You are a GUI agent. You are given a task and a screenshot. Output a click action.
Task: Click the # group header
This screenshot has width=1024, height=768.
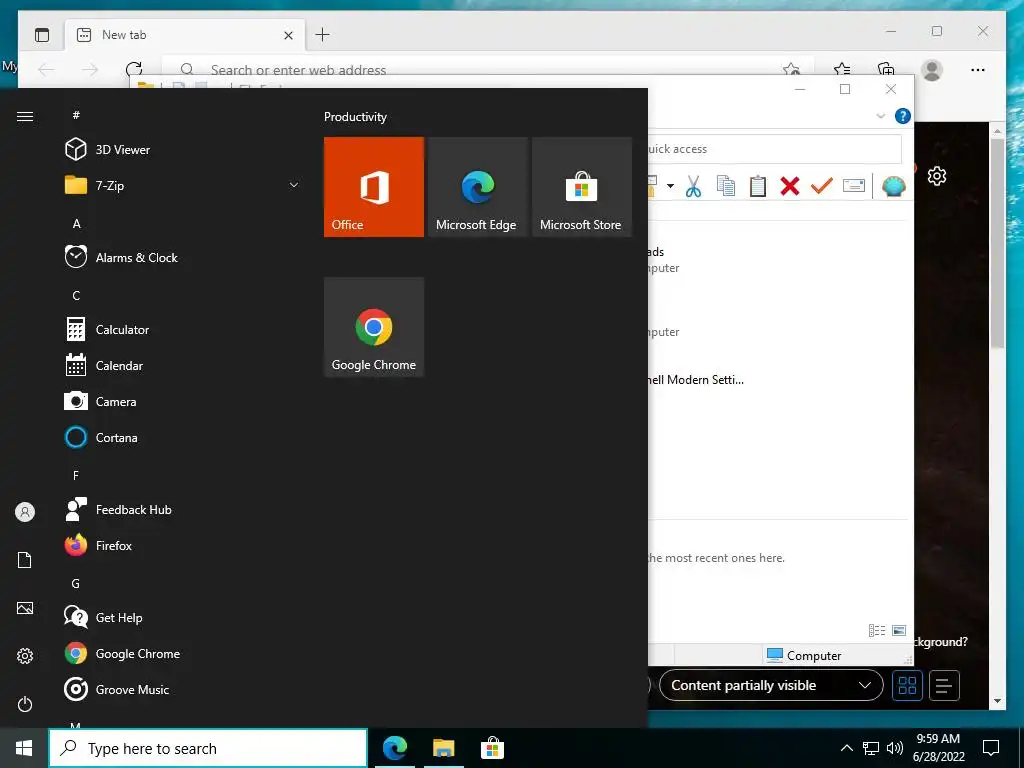point(76,115)
